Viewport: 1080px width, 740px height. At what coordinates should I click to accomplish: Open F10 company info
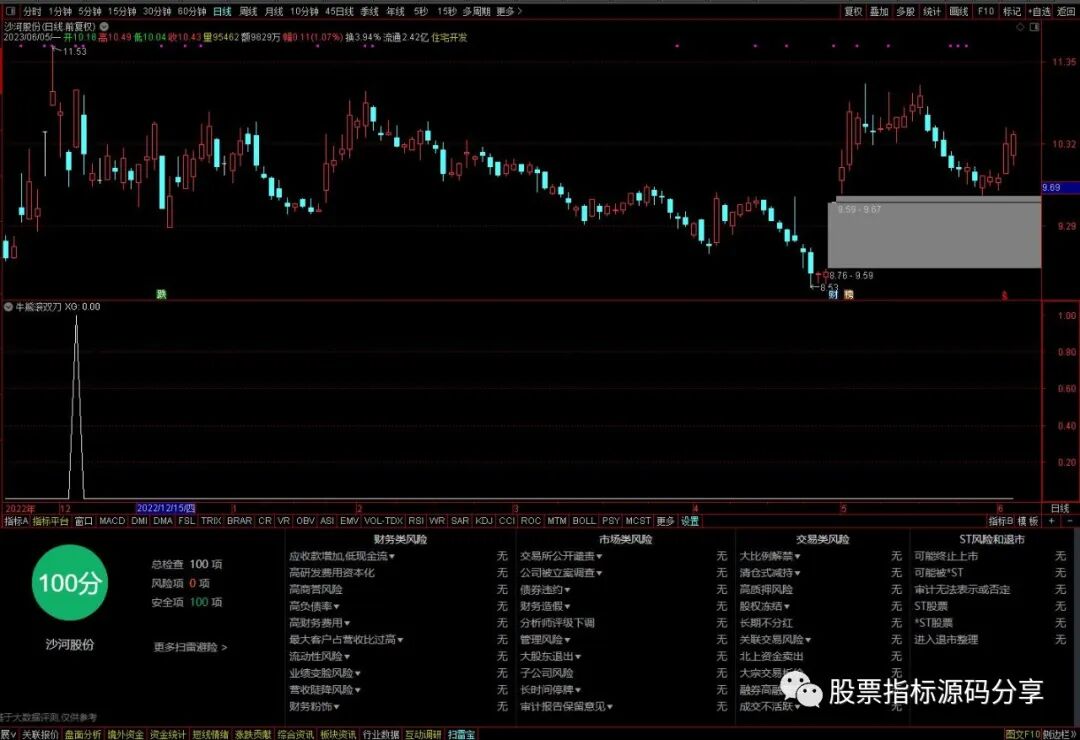[986, 11]
